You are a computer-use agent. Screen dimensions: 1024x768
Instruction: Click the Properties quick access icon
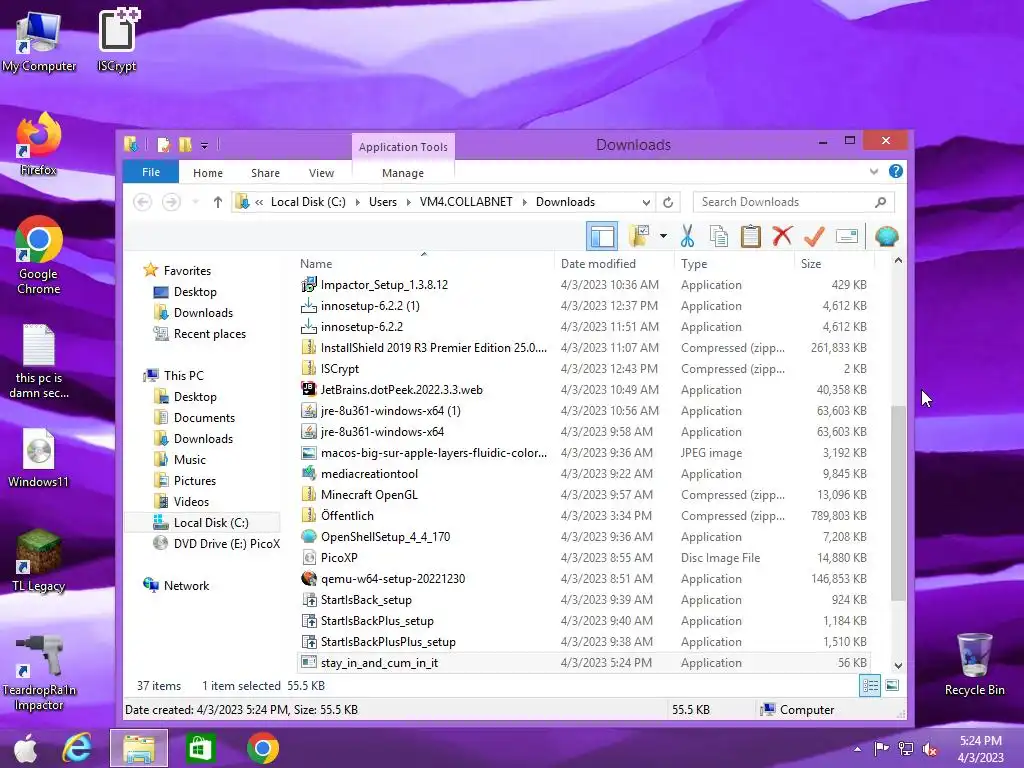tap(164, 145)
